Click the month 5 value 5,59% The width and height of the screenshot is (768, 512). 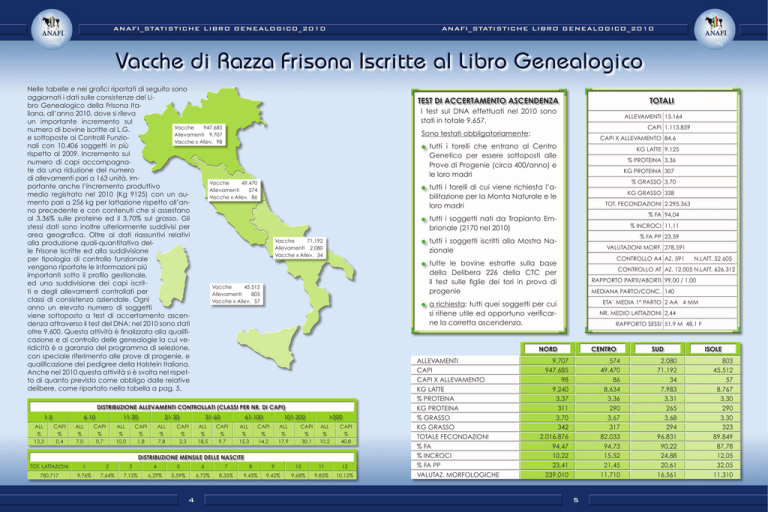click(x=178, y=475)
